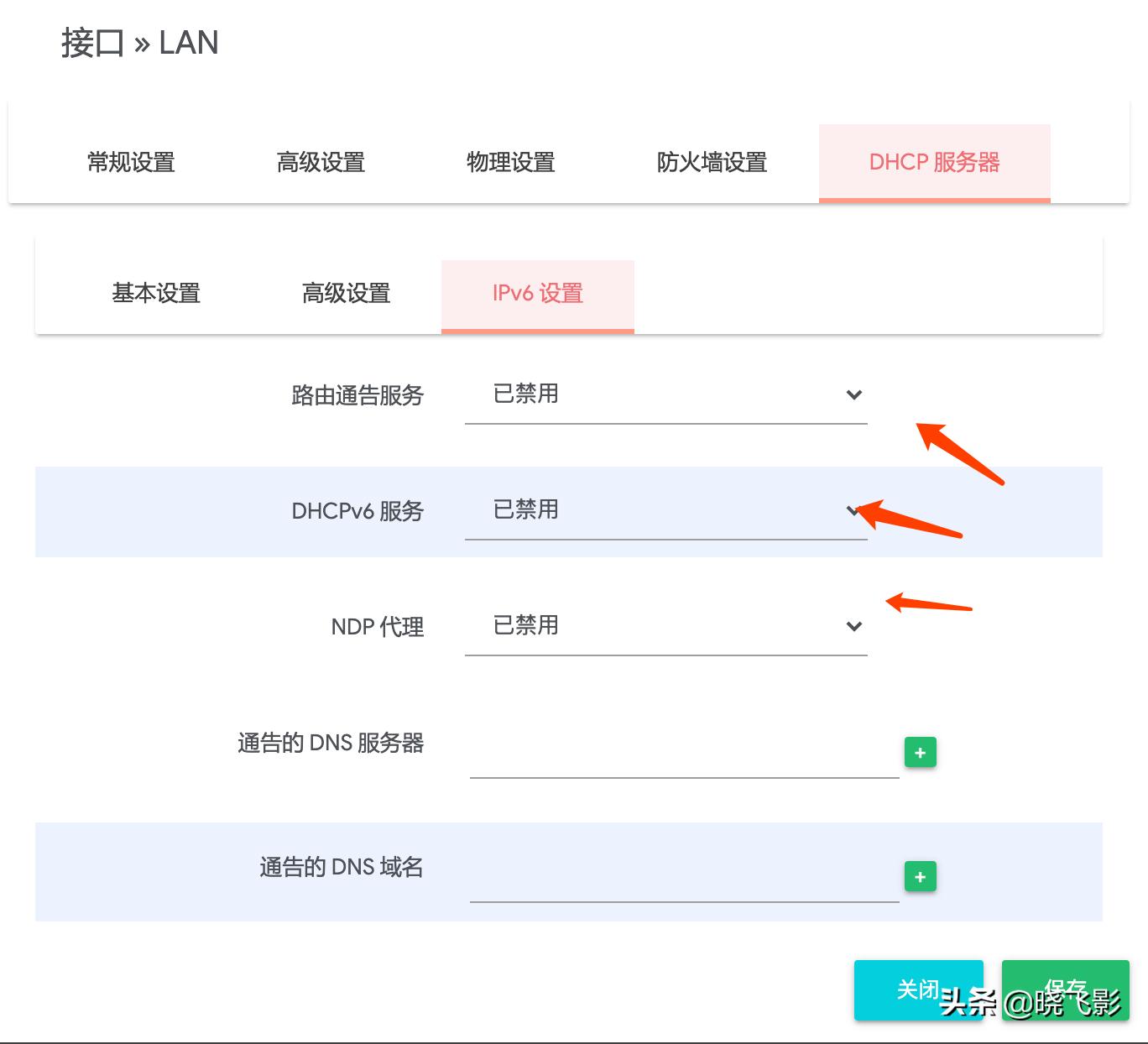Image resolution: width=1148 pixels, height=1044 pixels.
Task: Click the 关闭 button
Action: point(918,989)
